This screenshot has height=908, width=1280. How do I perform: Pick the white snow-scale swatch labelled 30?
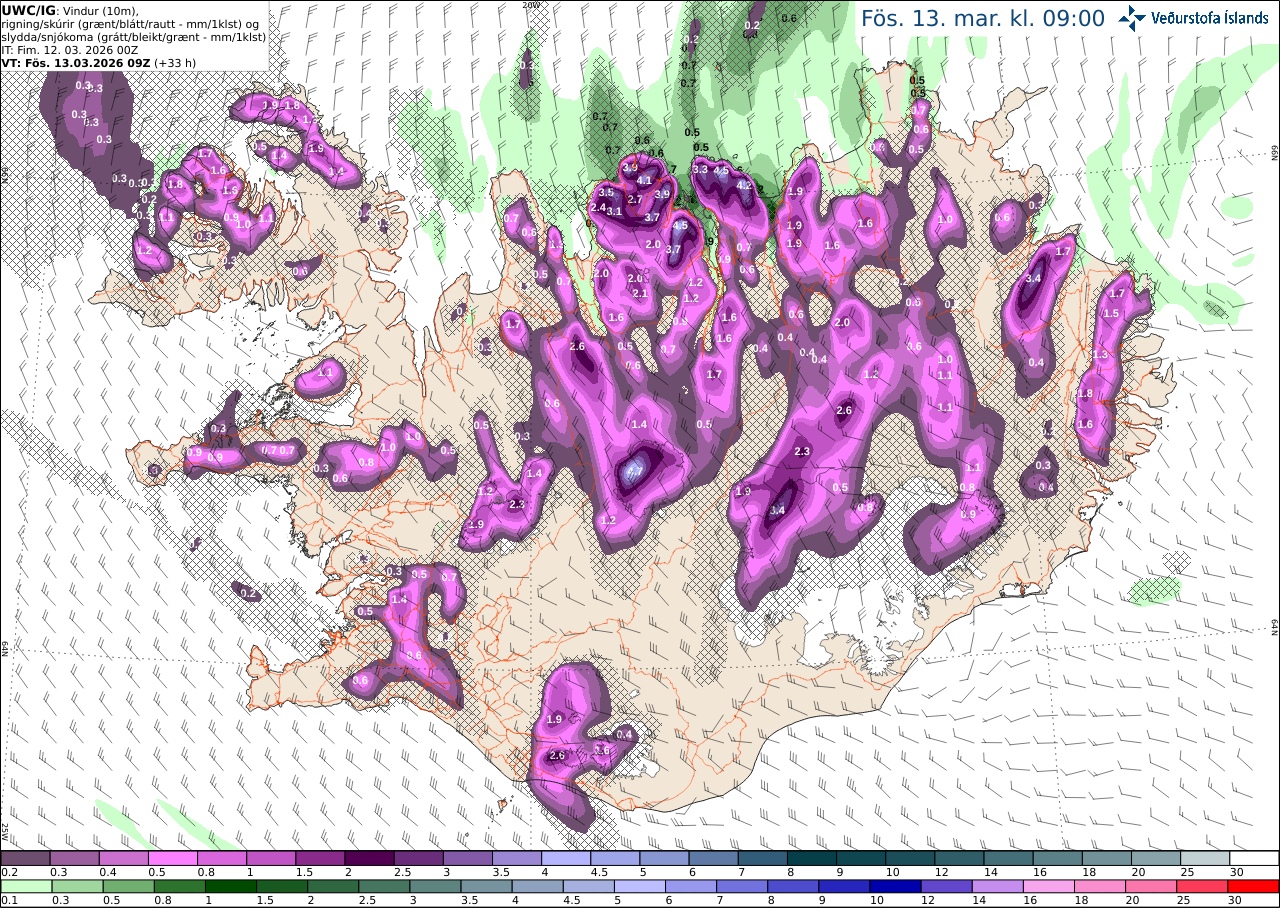pyautogui.click(x=1254, y=858)
